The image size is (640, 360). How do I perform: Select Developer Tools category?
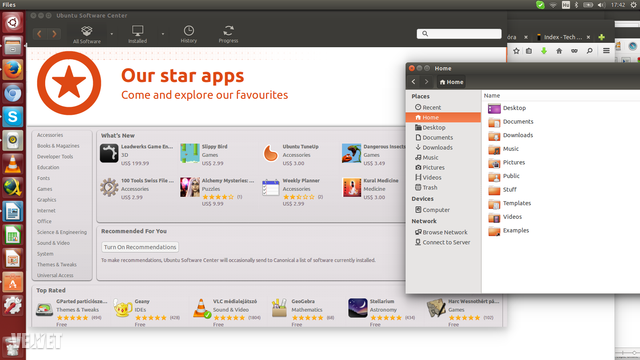55,157
